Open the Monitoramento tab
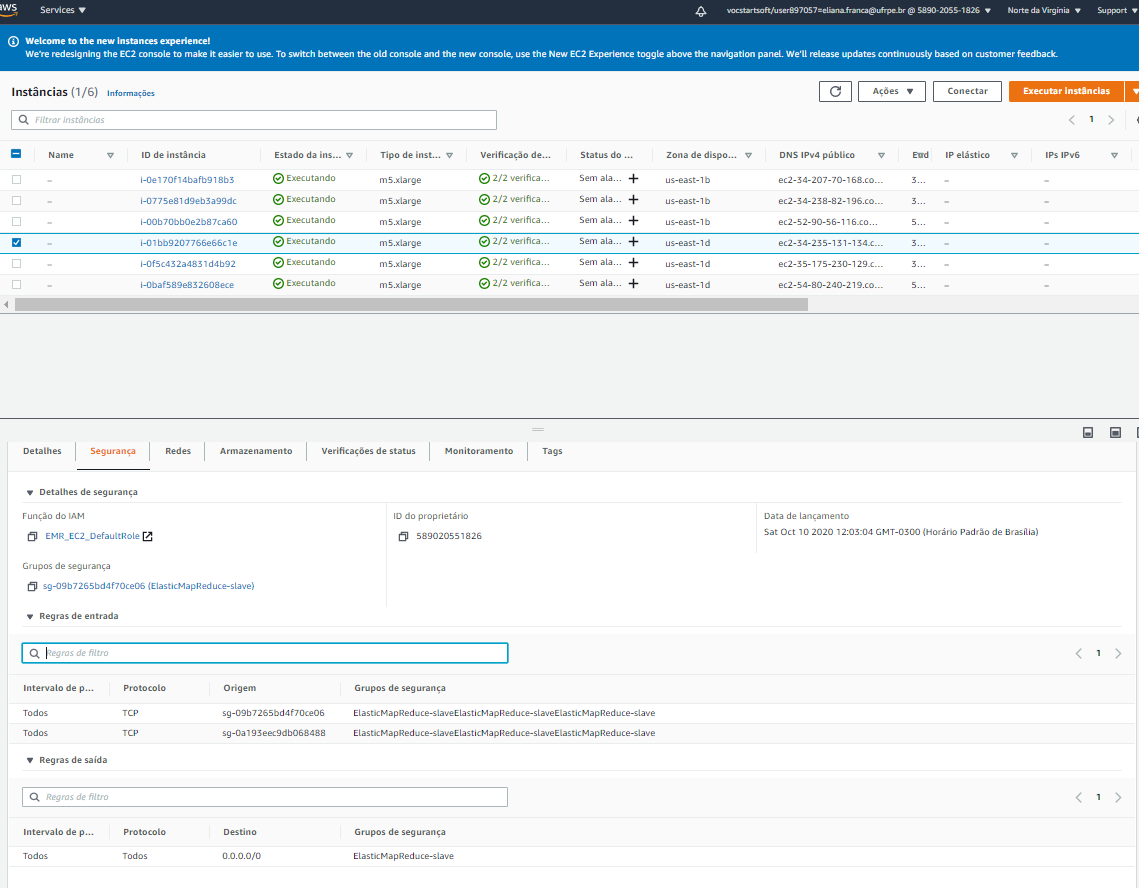1139x888 pixels. tap(478, 452)
